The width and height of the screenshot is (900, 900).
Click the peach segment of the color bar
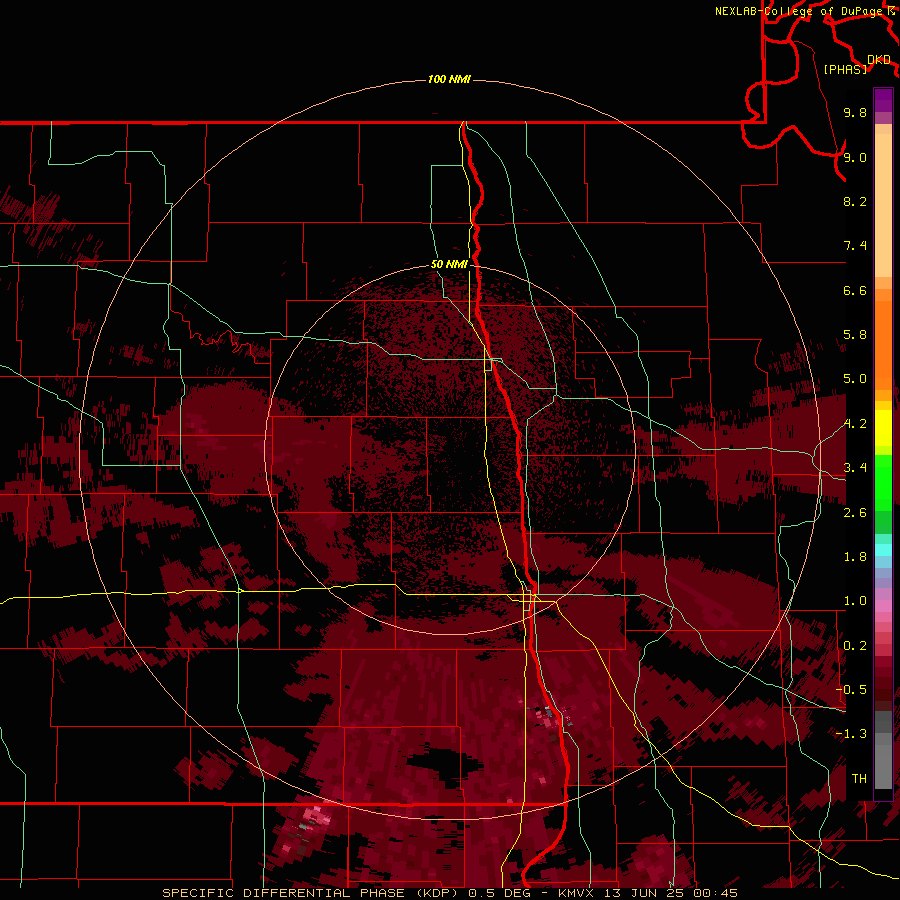pyautogui.click(x=883, y=205)
